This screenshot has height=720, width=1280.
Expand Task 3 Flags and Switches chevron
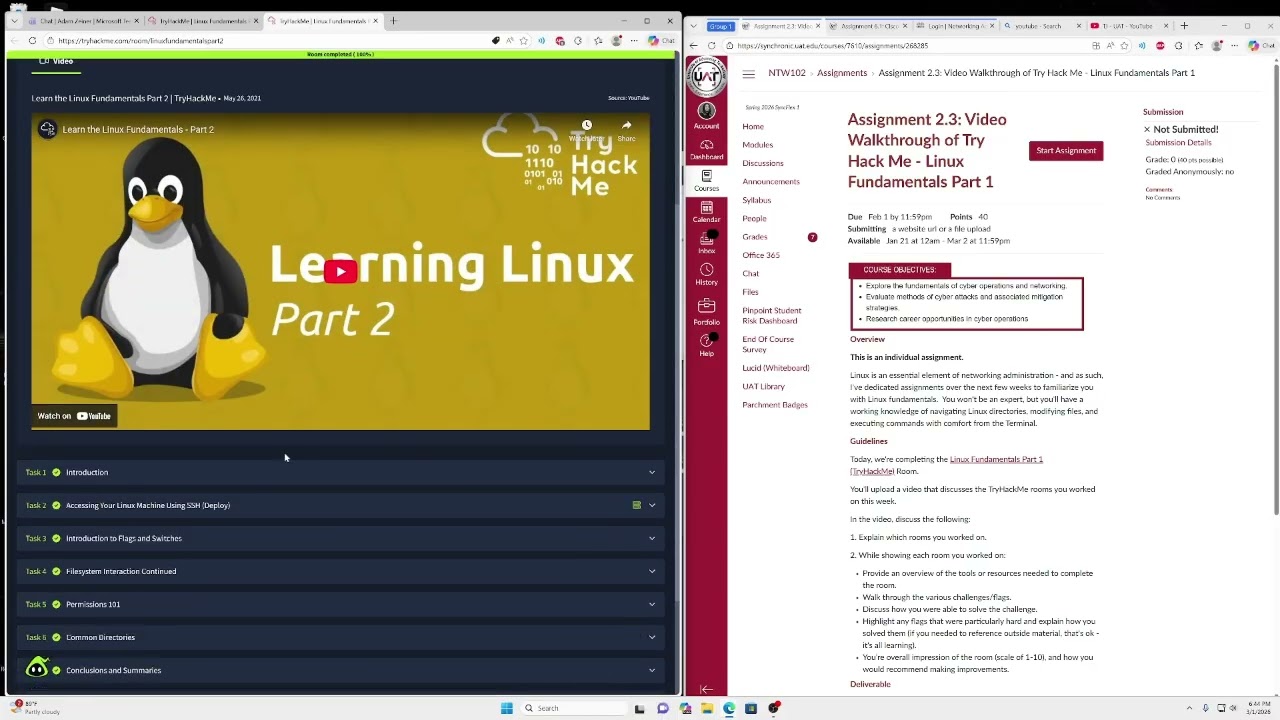point(652,538)
